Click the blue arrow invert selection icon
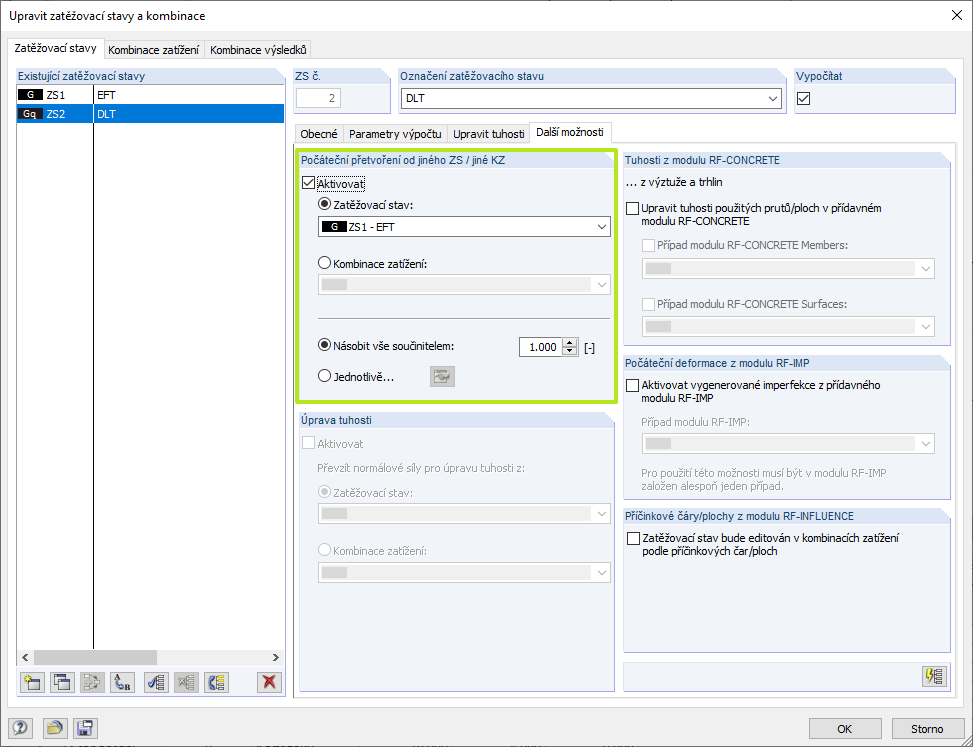The width and height of the screenshot is (973, 747). (217, 682)
